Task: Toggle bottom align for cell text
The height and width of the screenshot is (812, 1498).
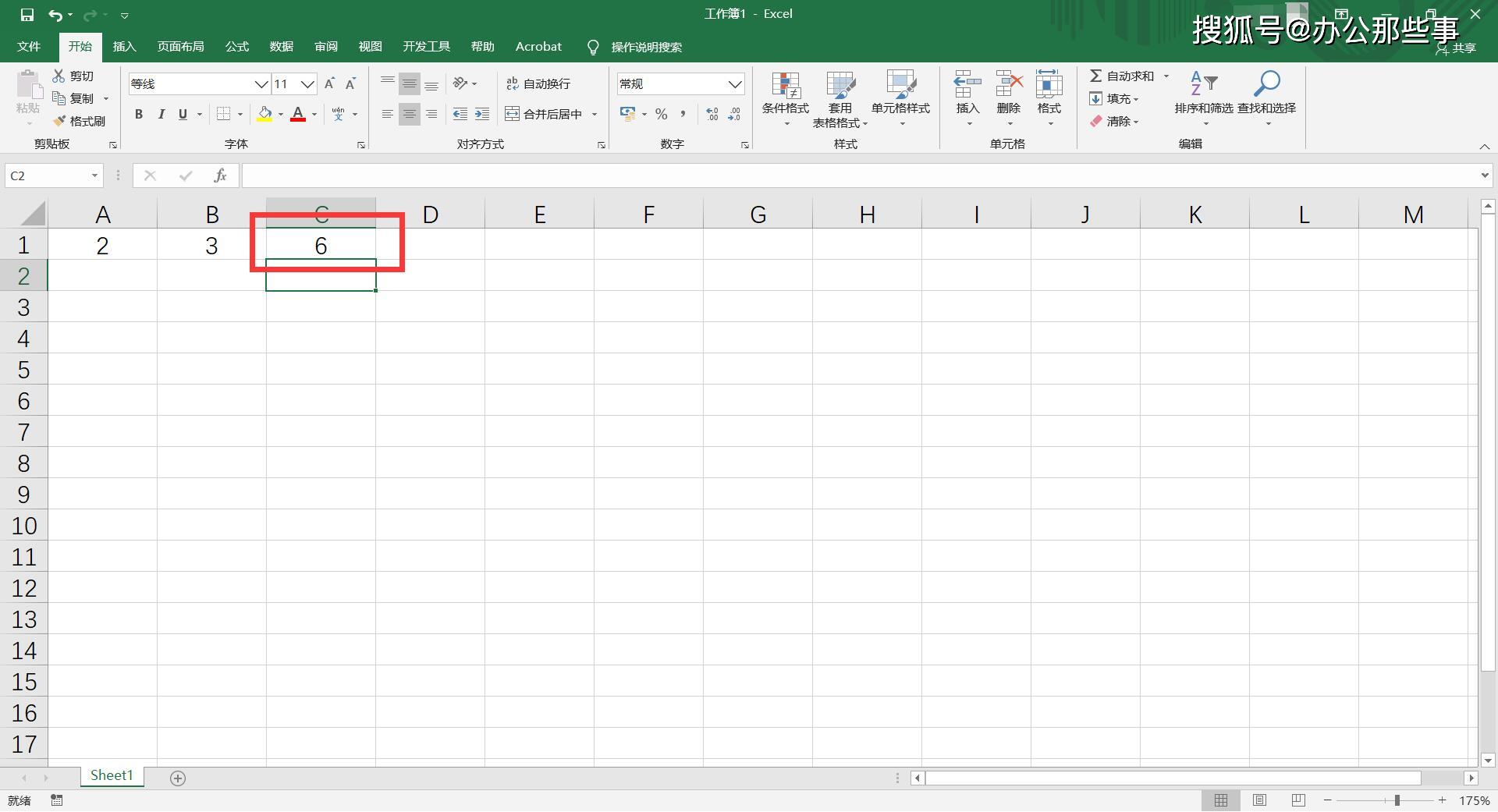Action: click(431, 83)
